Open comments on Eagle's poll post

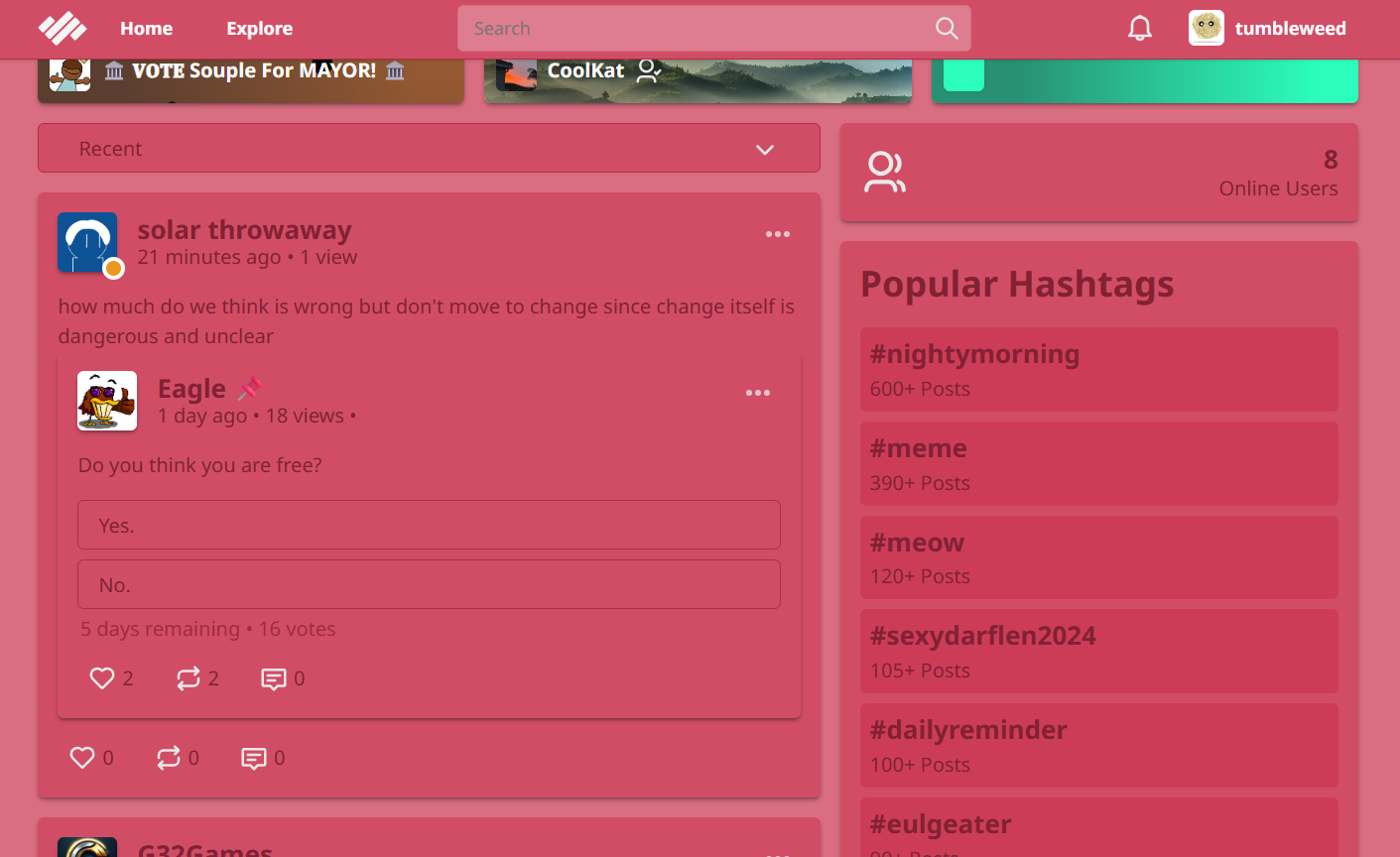274,678
